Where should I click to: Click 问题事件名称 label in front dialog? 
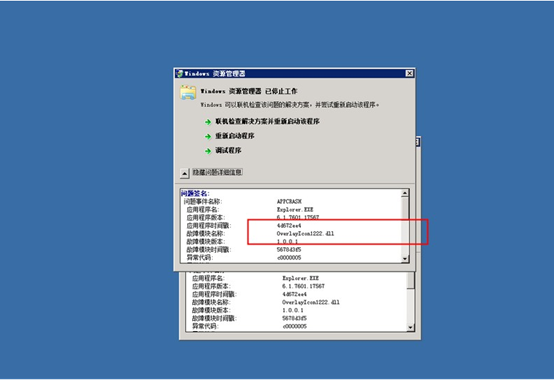tap(202, 202)
